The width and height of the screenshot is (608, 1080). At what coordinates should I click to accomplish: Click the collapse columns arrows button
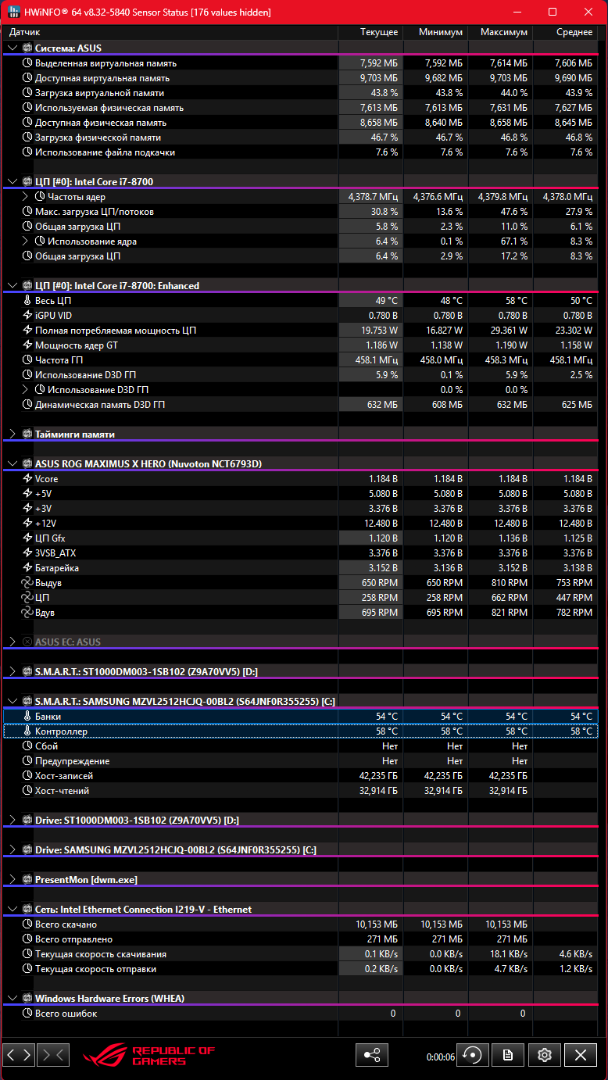pos(54,1054)
